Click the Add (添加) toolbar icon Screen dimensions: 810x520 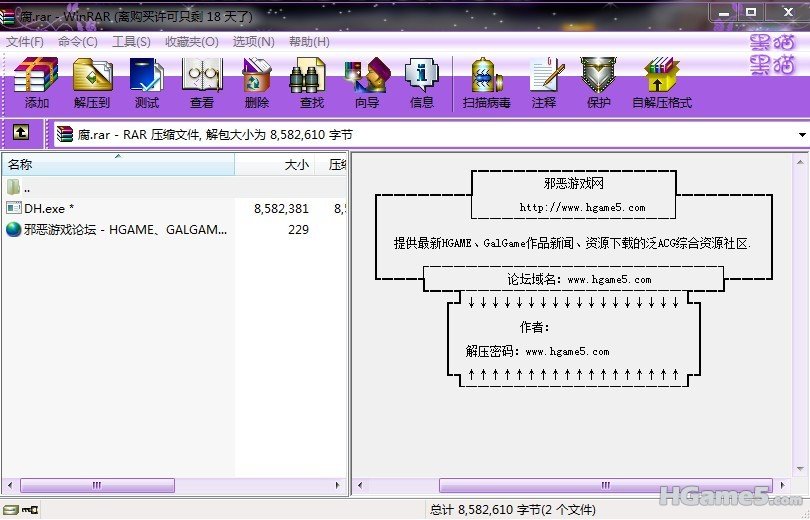coord(36,83)
